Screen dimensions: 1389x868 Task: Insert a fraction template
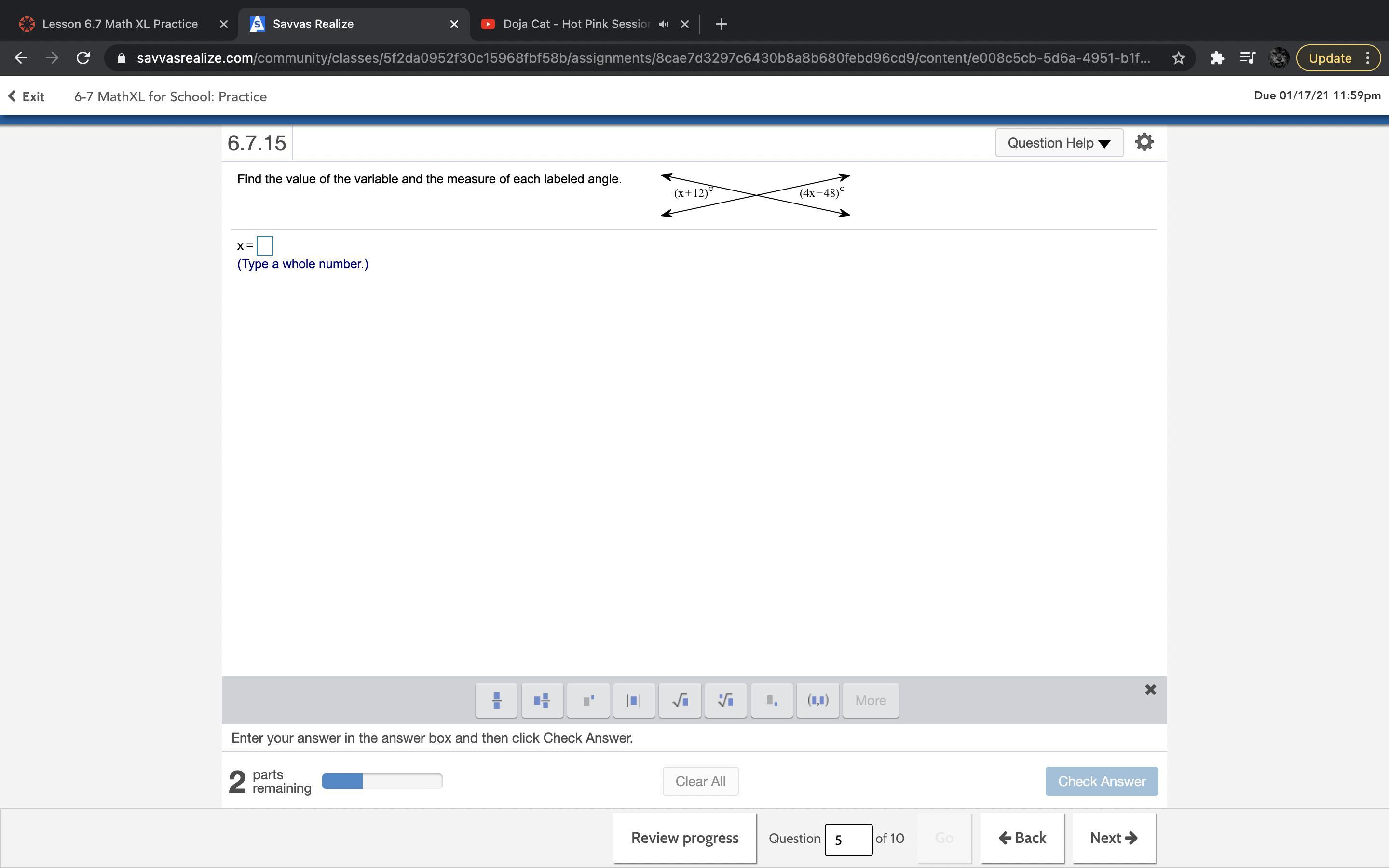click(x=496, y=700)
